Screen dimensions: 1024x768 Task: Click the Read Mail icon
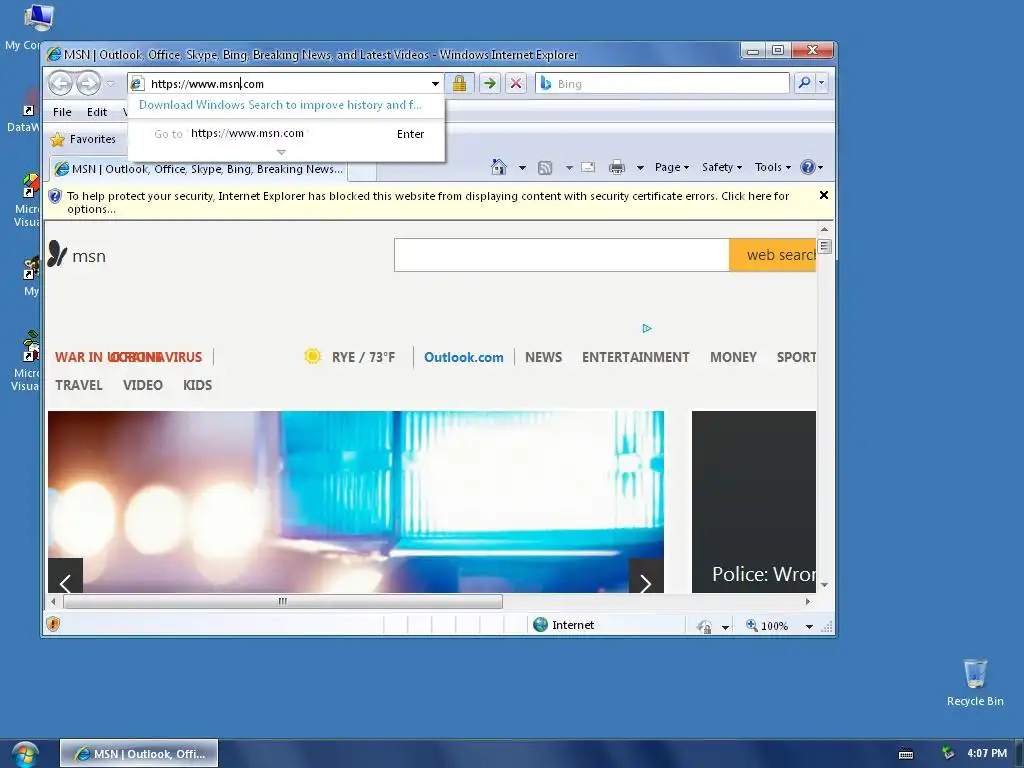click(588, 167)
